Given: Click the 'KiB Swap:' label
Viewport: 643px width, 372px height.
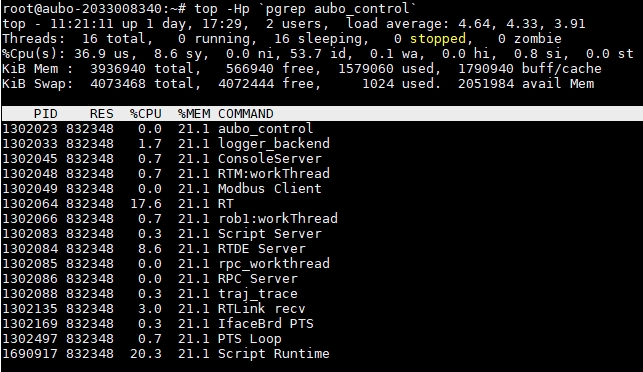Looking at the screenshot, I should tap(37, 84).
